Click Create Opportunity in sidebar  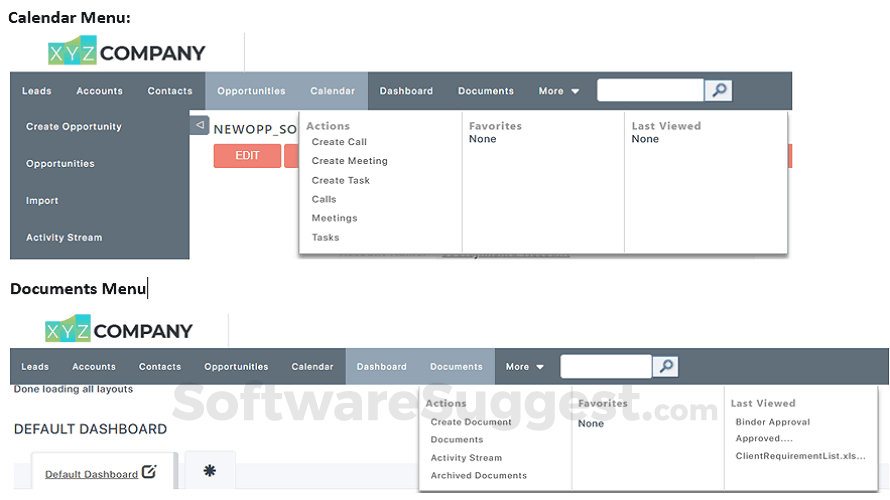click(74, 127)
